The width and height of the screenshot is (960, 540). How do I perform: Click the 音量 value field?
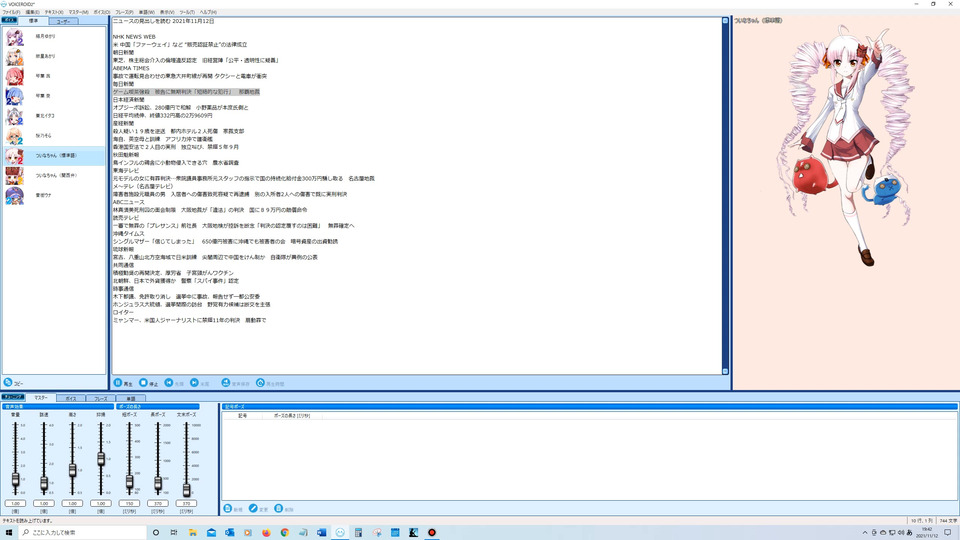[15, 503]
